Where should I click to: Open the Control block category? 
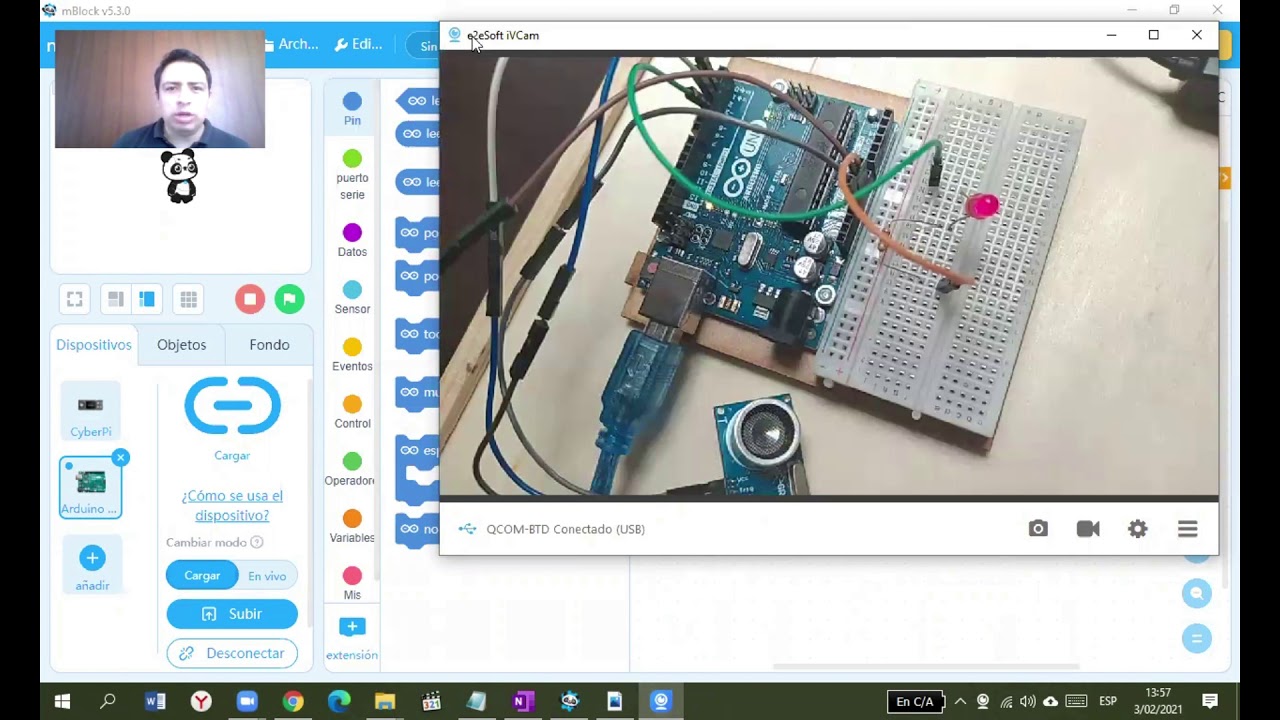tap(352, 412)
